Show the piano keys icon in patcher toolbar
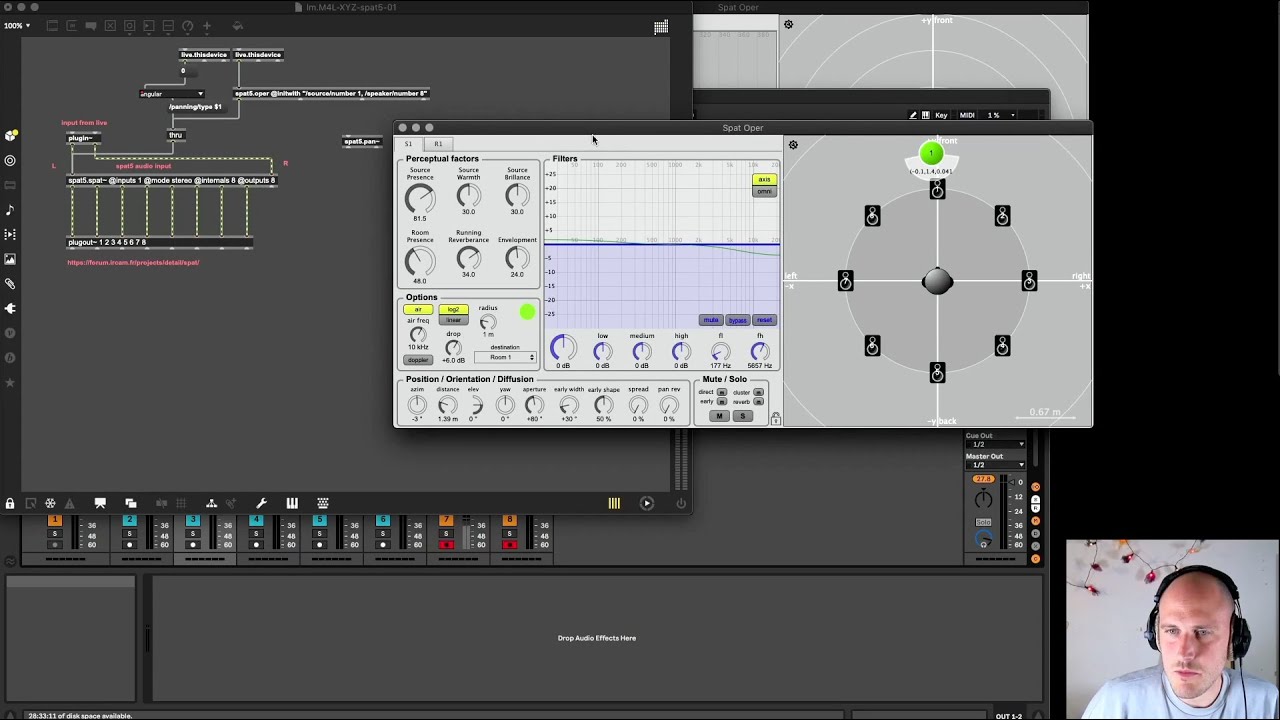The width and height of the screenshot is (1280, 720). point(292,503)
